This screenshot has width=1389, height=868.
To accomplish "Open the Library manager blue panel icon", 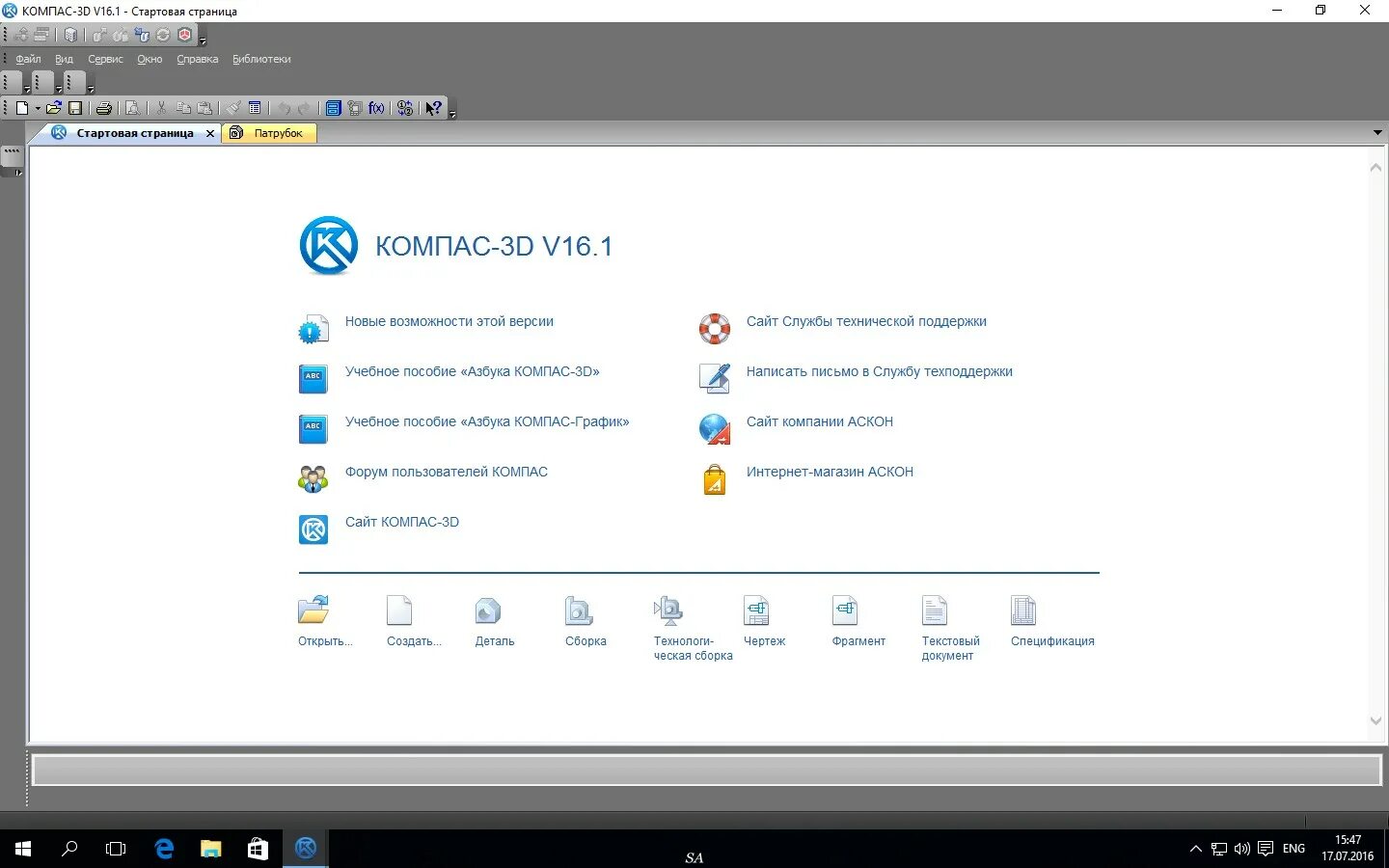I will [334, 108].
